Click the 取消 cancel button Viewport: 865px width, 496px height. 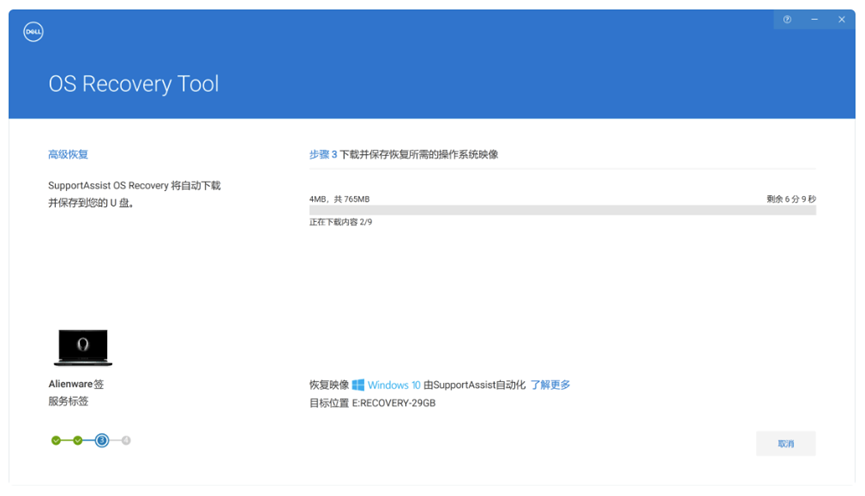(786, 444)
